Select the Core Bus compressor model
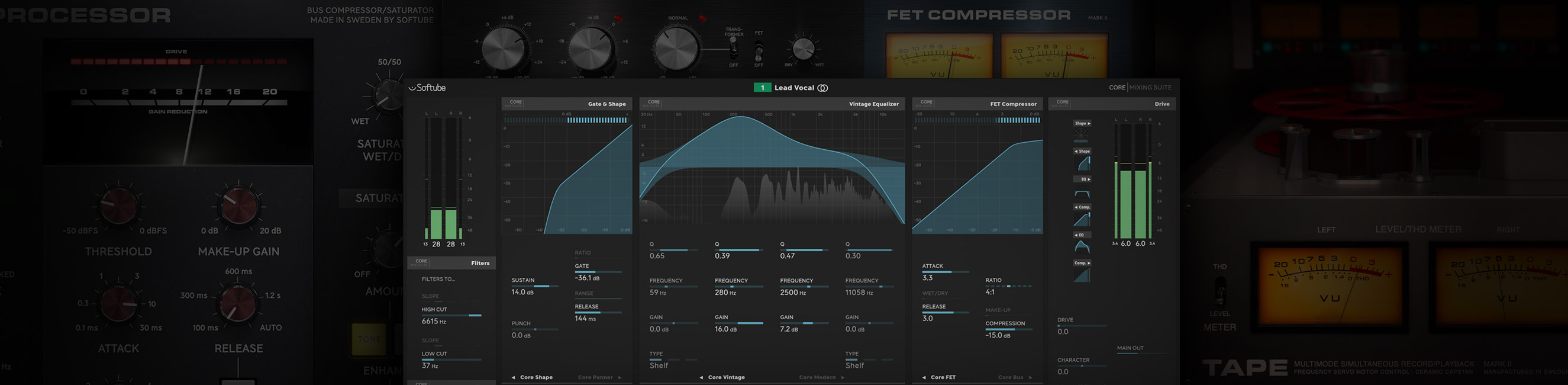 click(x=1011, y=378)
